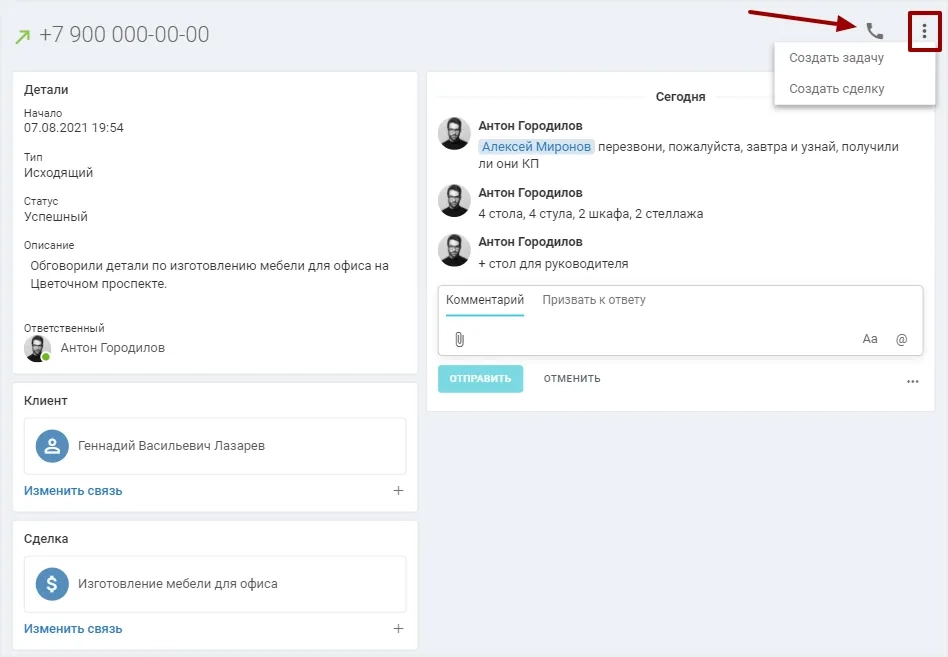The height and width of the screenshot is (657, 948).
Task: Click the ОТПРАВИТЬ button
Action: pyautogui.click(x=480, y=379)
